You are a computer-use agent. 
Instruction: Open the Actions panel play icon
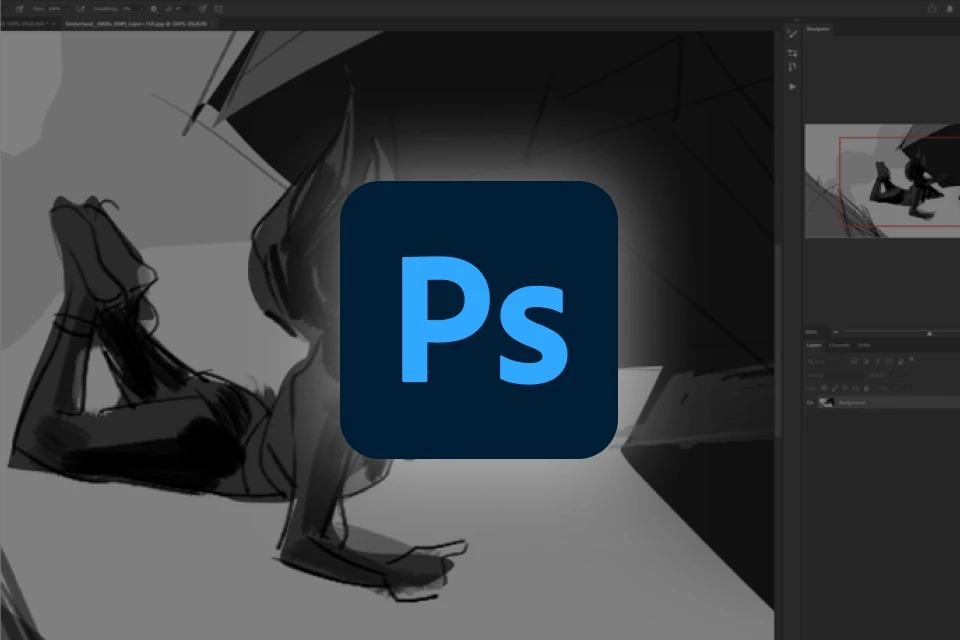[792, 86]
